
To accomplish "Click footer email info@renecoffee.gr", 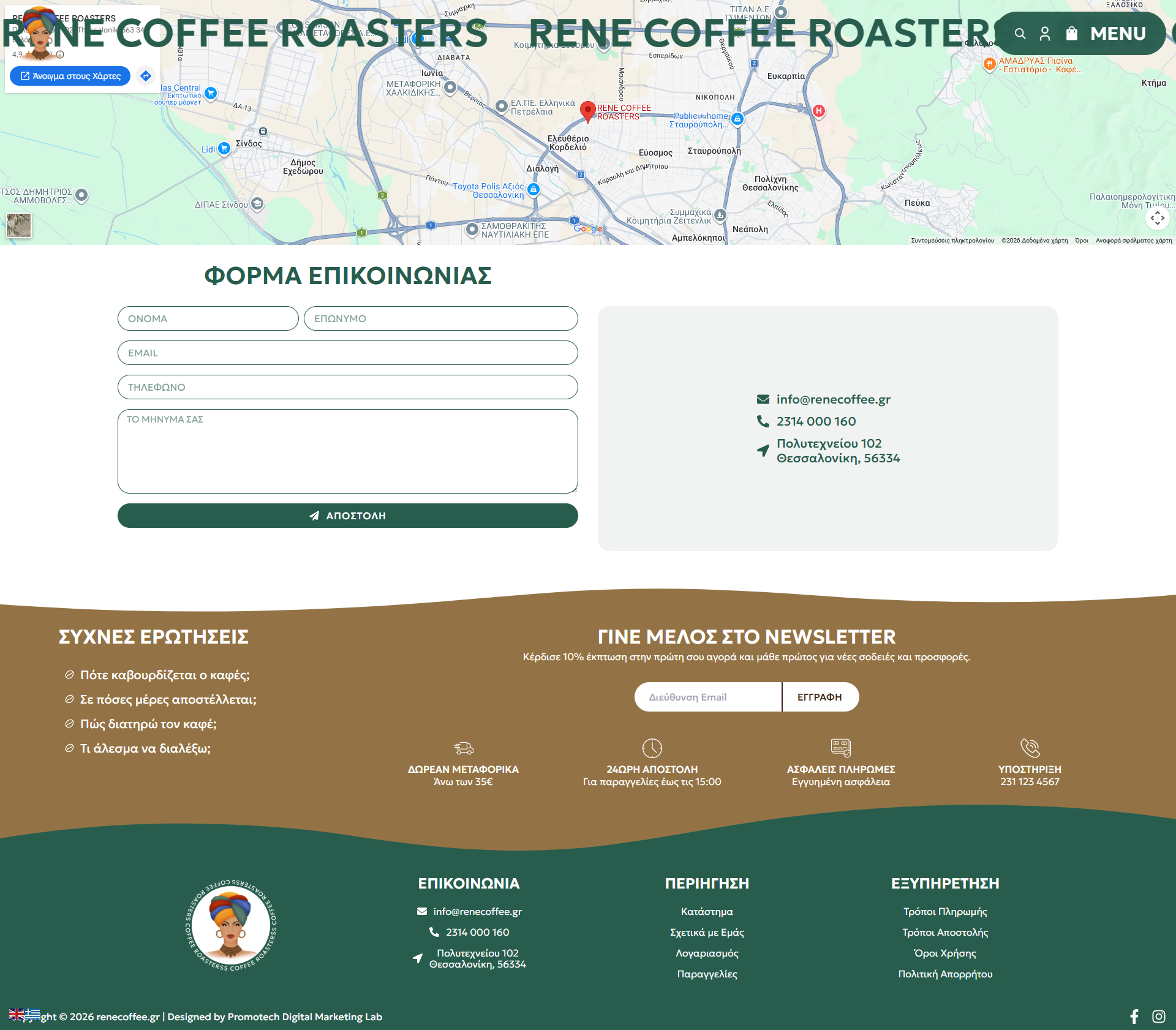I will tap(478, 911).
